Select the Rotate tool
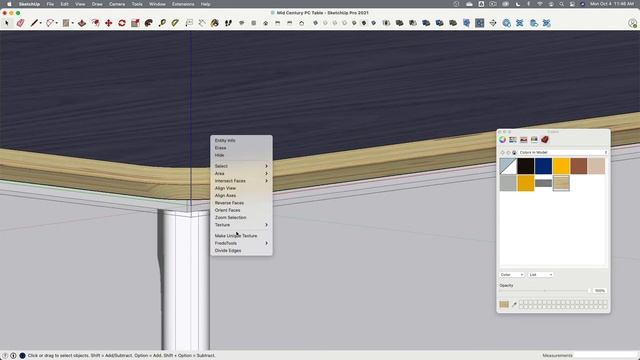This screenshot has height=360, width=640. coord(122,23)
